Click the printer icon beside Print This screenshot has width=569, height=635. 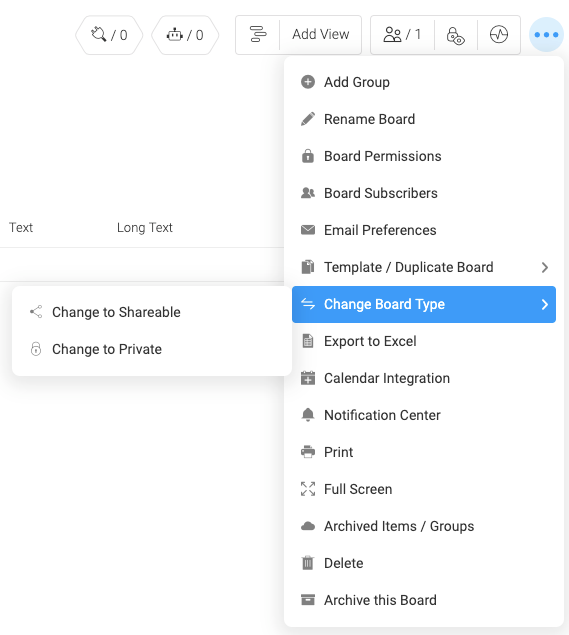pos(308,452)
